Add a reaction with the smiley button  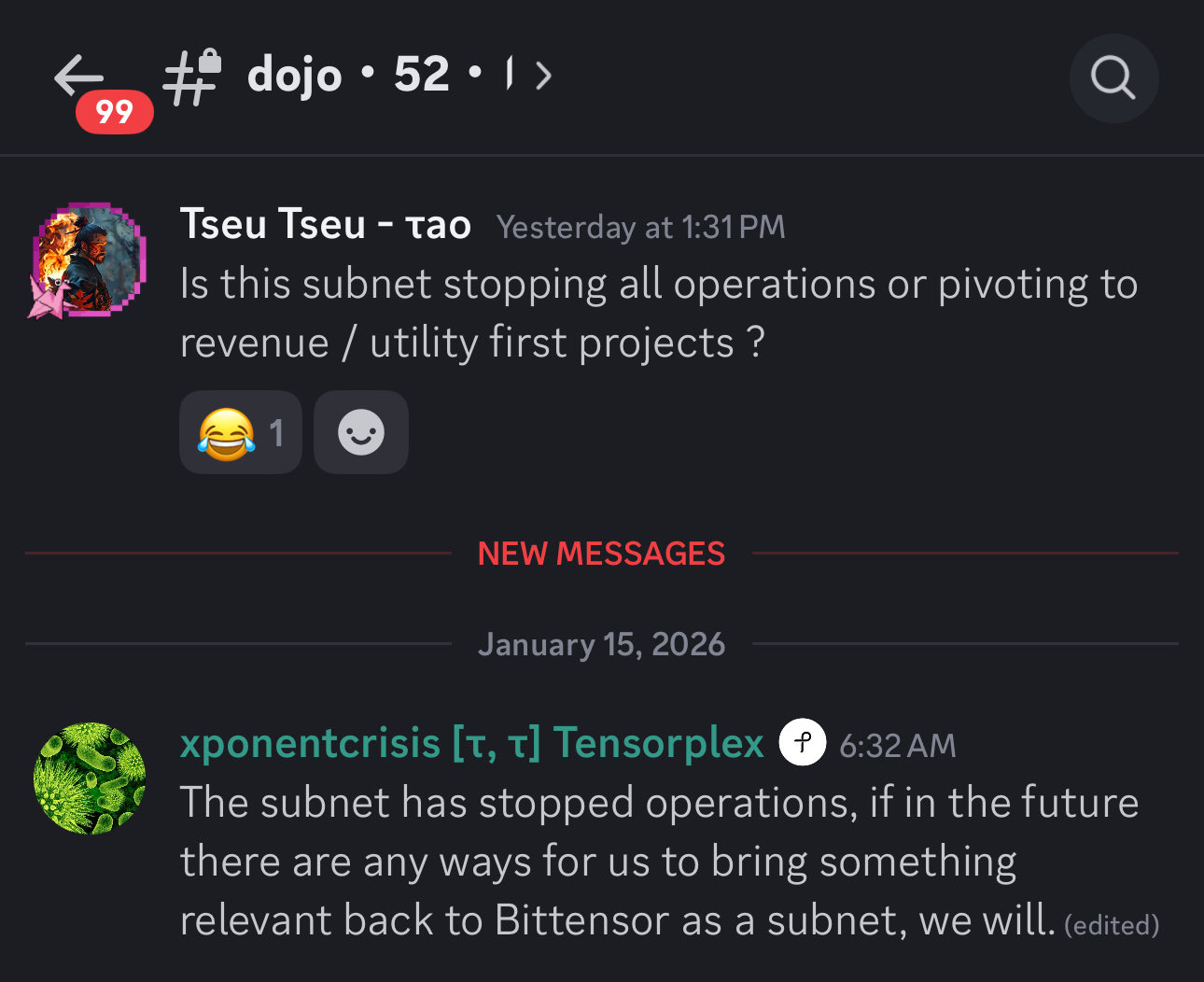360,433
